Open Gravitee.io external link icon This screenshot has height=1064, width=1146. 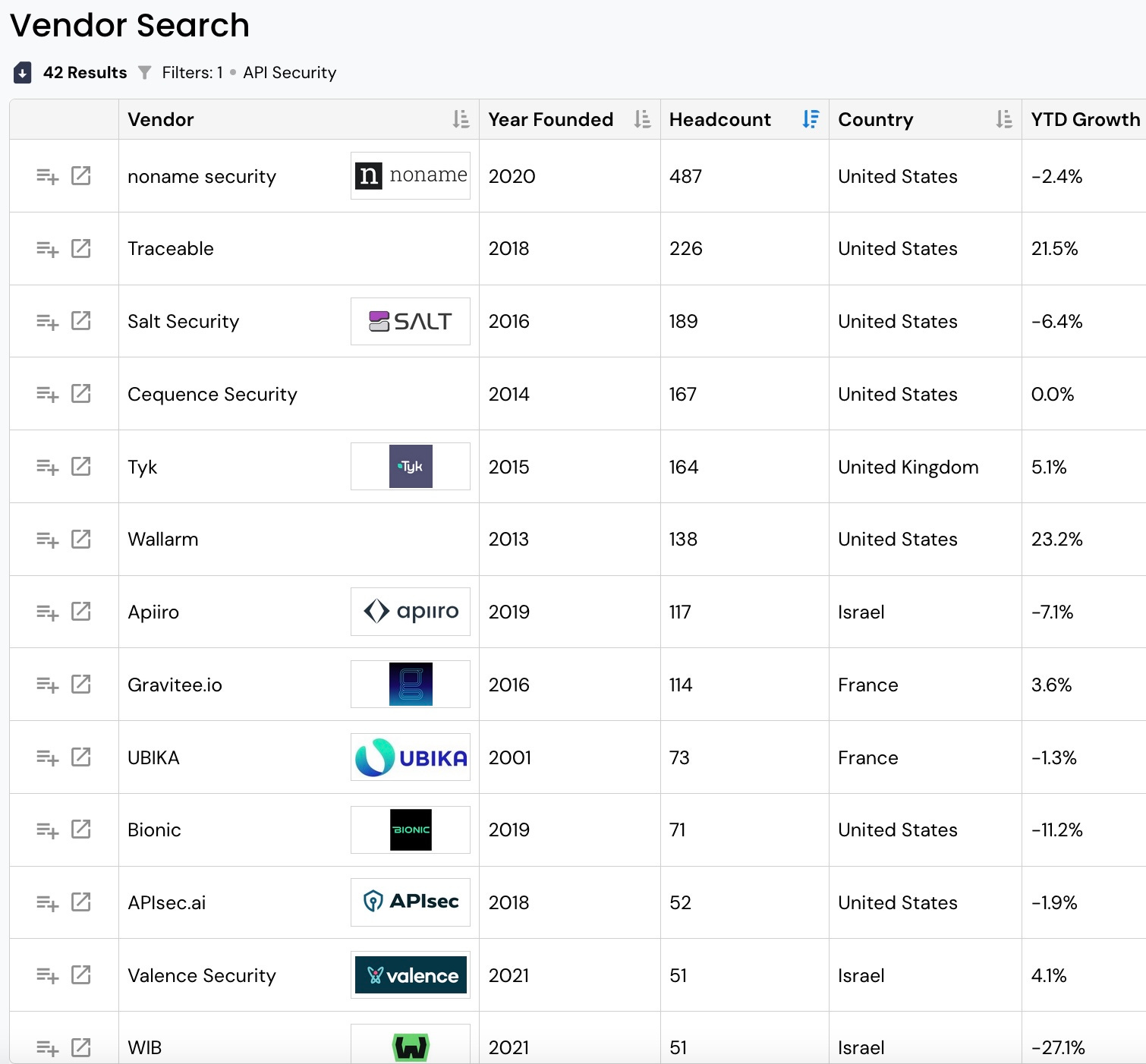coord(80,685)
